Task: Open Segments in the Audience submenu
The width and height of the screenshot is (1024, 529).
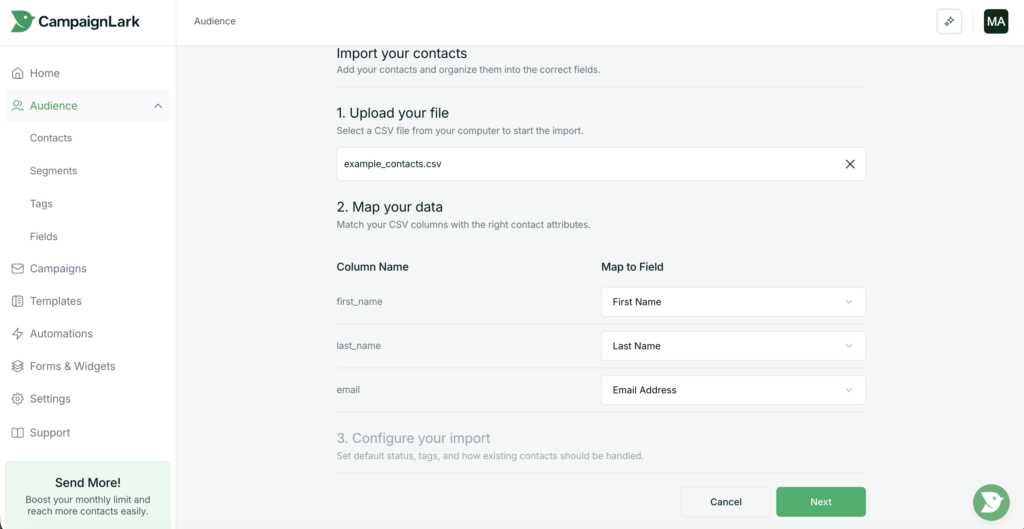Action: [53, 171]
